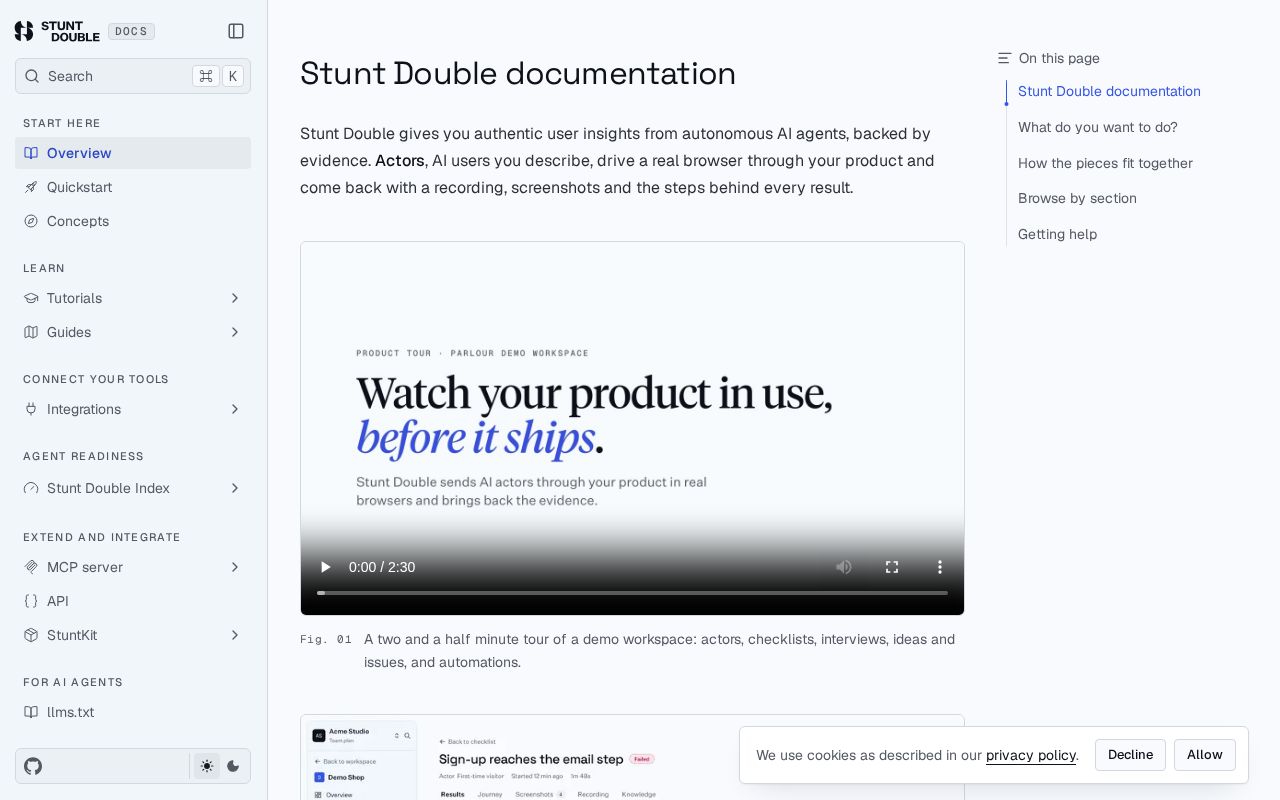The width and height of the screenshot is (1280, 800).
Task: Expand MCP server chevron
Action: [235, 567]
